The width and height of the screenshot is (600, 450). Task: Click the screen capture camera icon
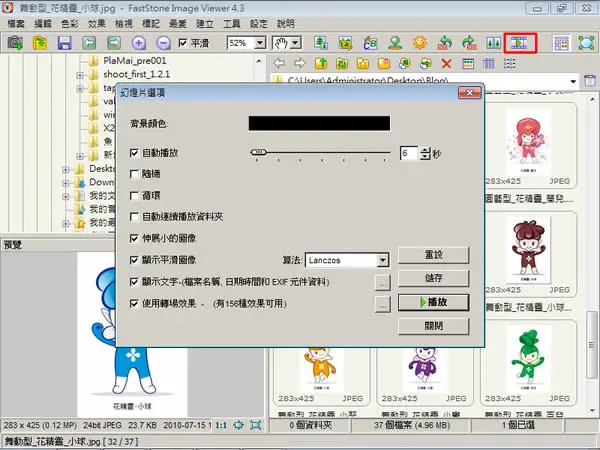click(x=15, y=43)
